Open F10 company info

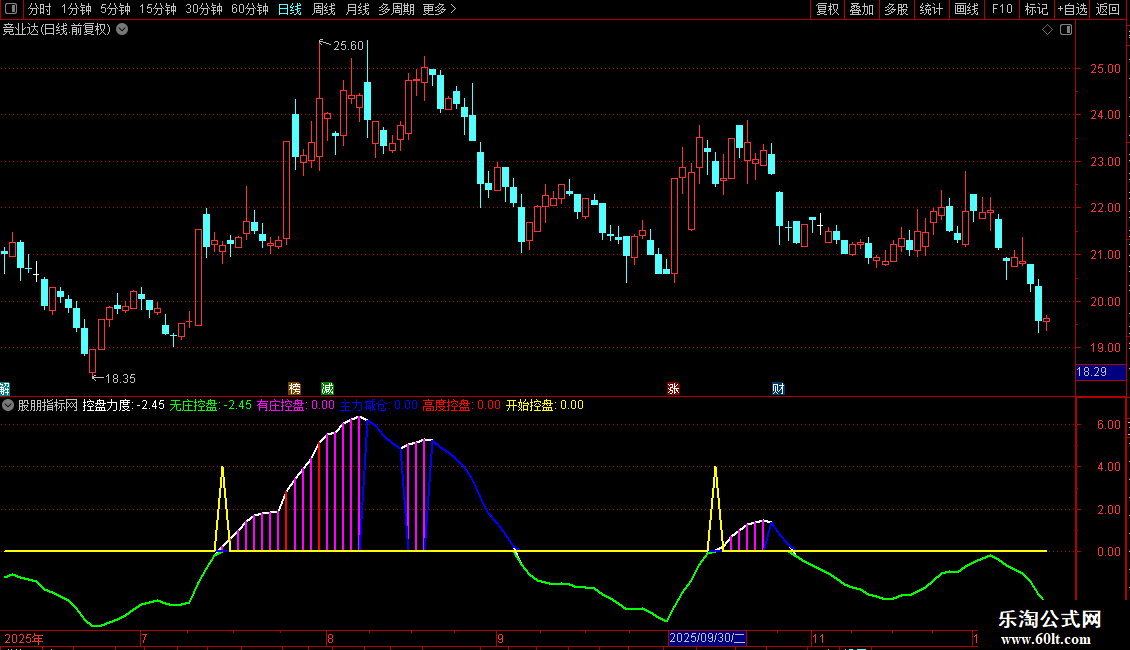(1002, 9)
